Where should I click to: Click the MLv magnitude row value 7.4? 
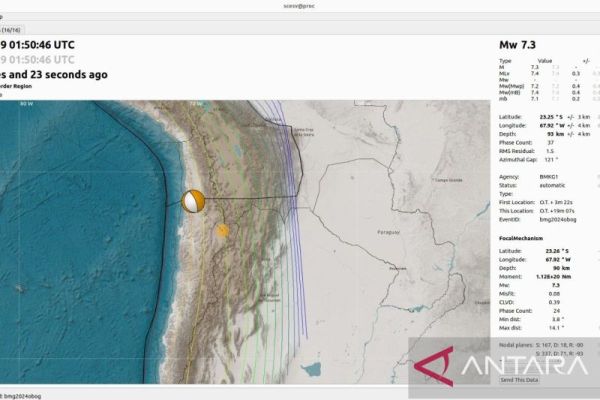coord(535,73)
